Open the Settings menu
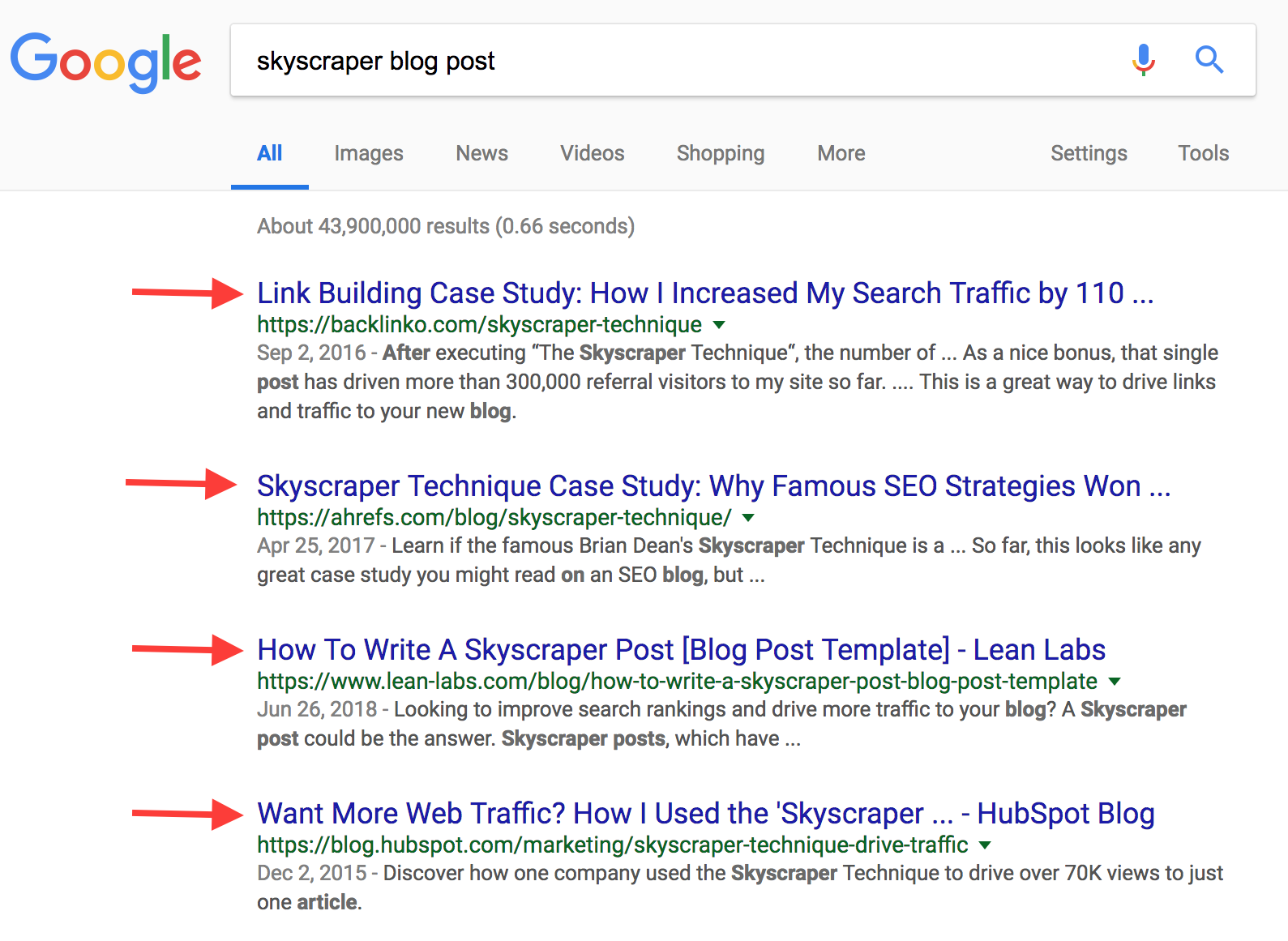This screenshot has width=1288, height=941. (x=1089, y=153)
